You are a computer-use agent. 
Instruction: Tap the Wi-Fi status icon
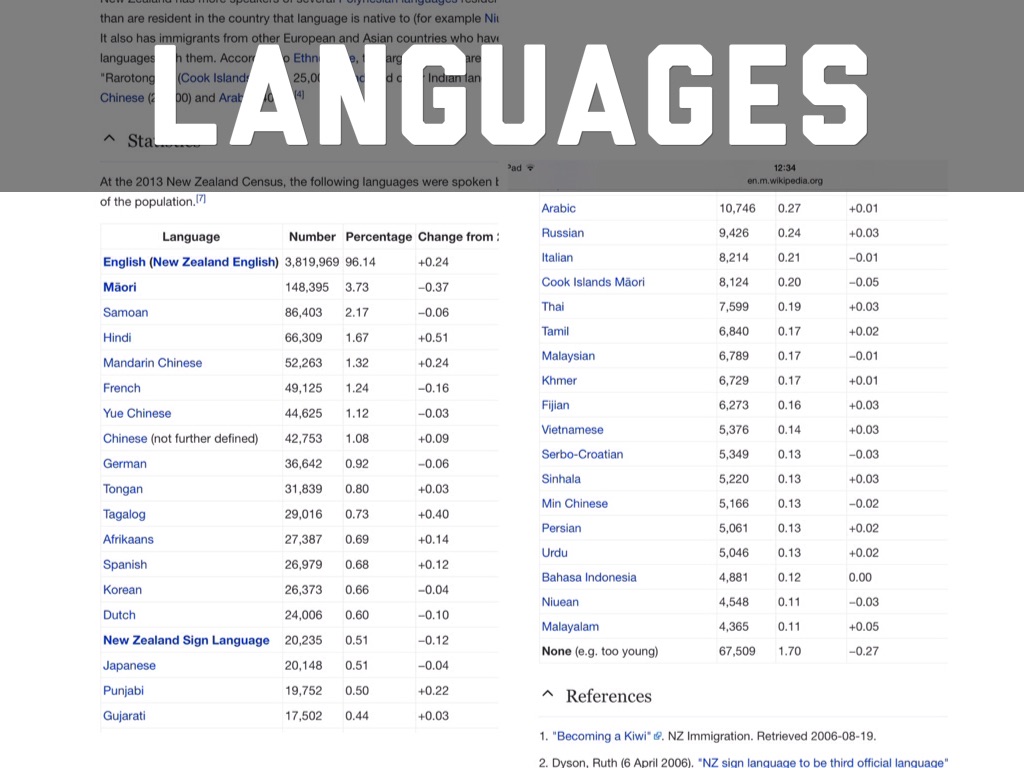coord(530,168)
